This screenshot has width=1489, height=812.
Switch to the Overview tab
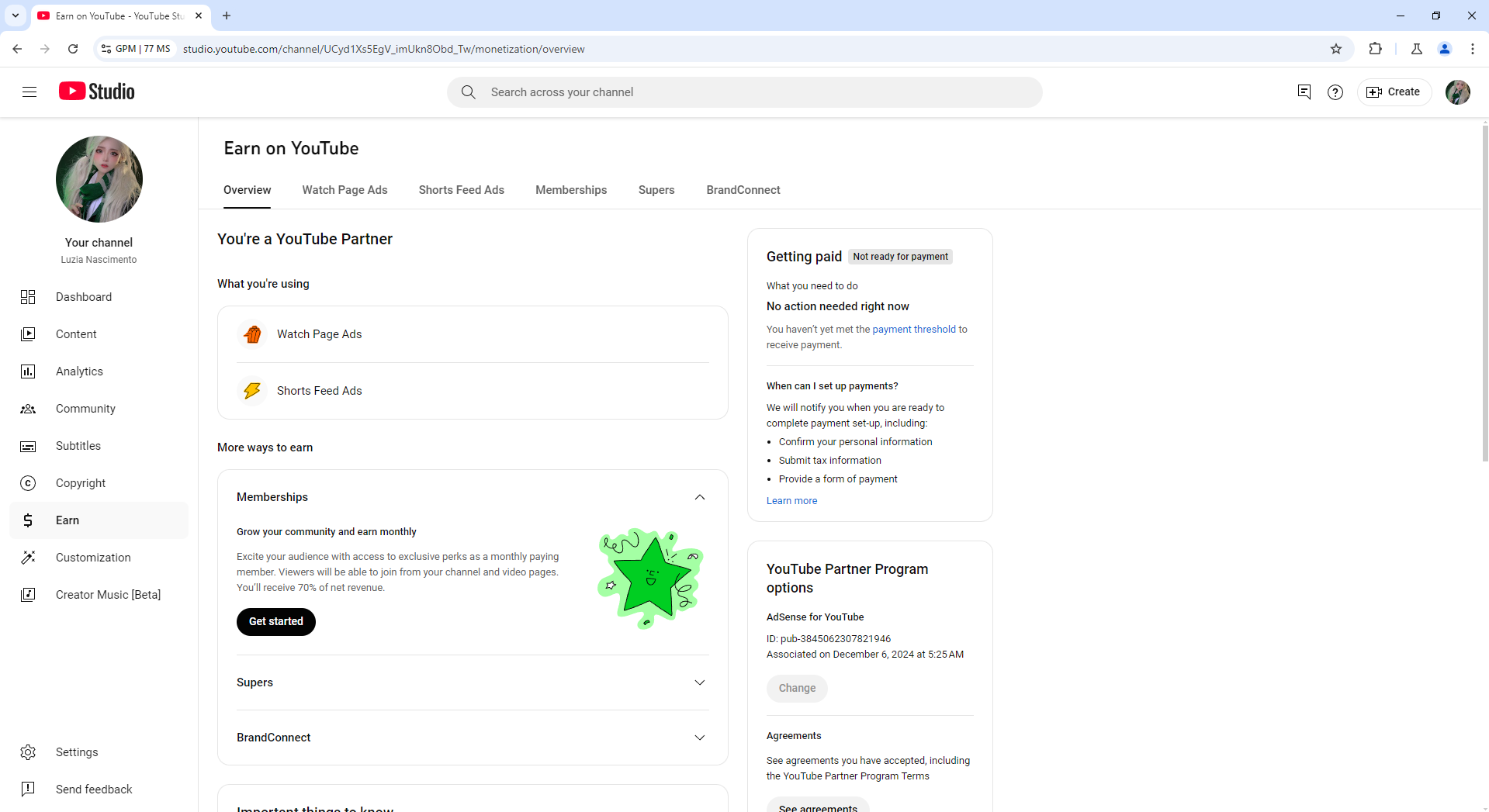(x=248, y=190)
